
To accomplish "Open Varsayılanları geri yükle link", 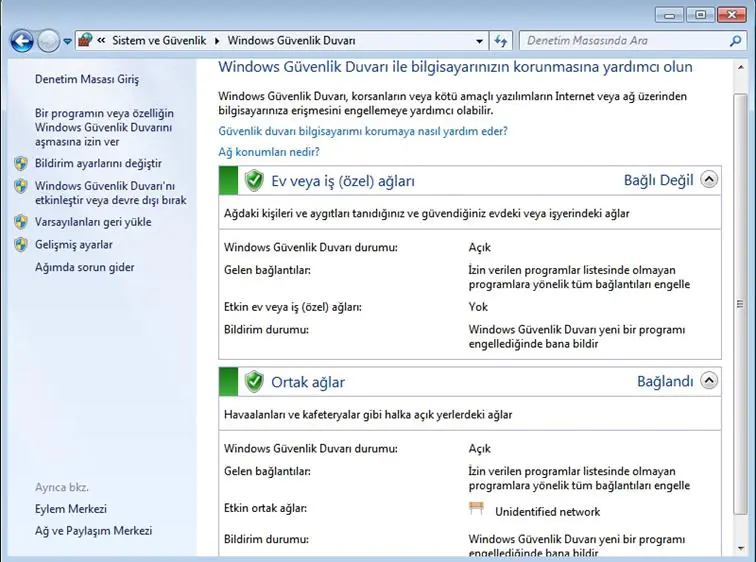I will [x=93, y=222].
